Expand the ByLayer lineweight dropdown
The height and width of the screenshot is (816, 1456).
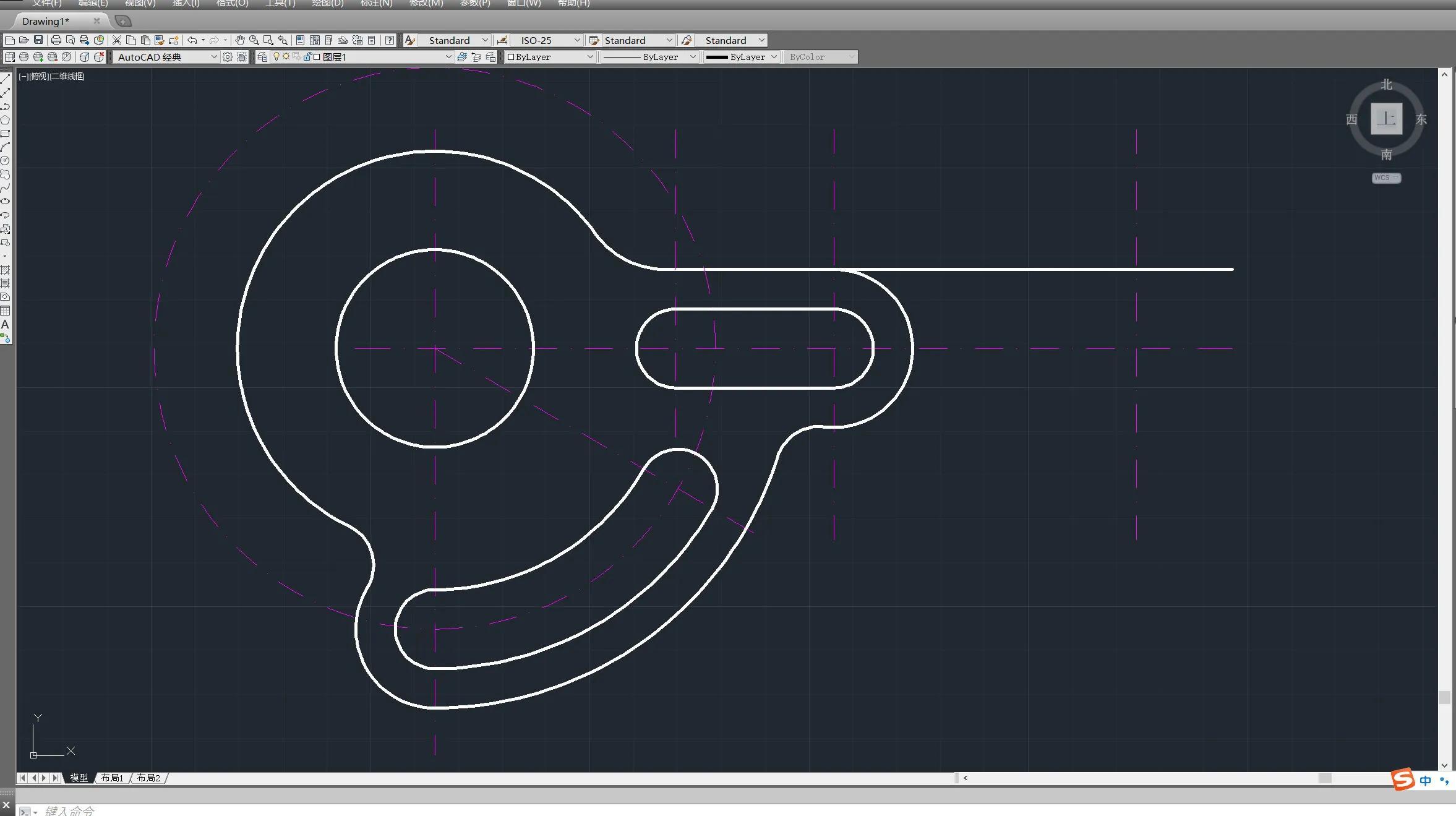(773, 57)
